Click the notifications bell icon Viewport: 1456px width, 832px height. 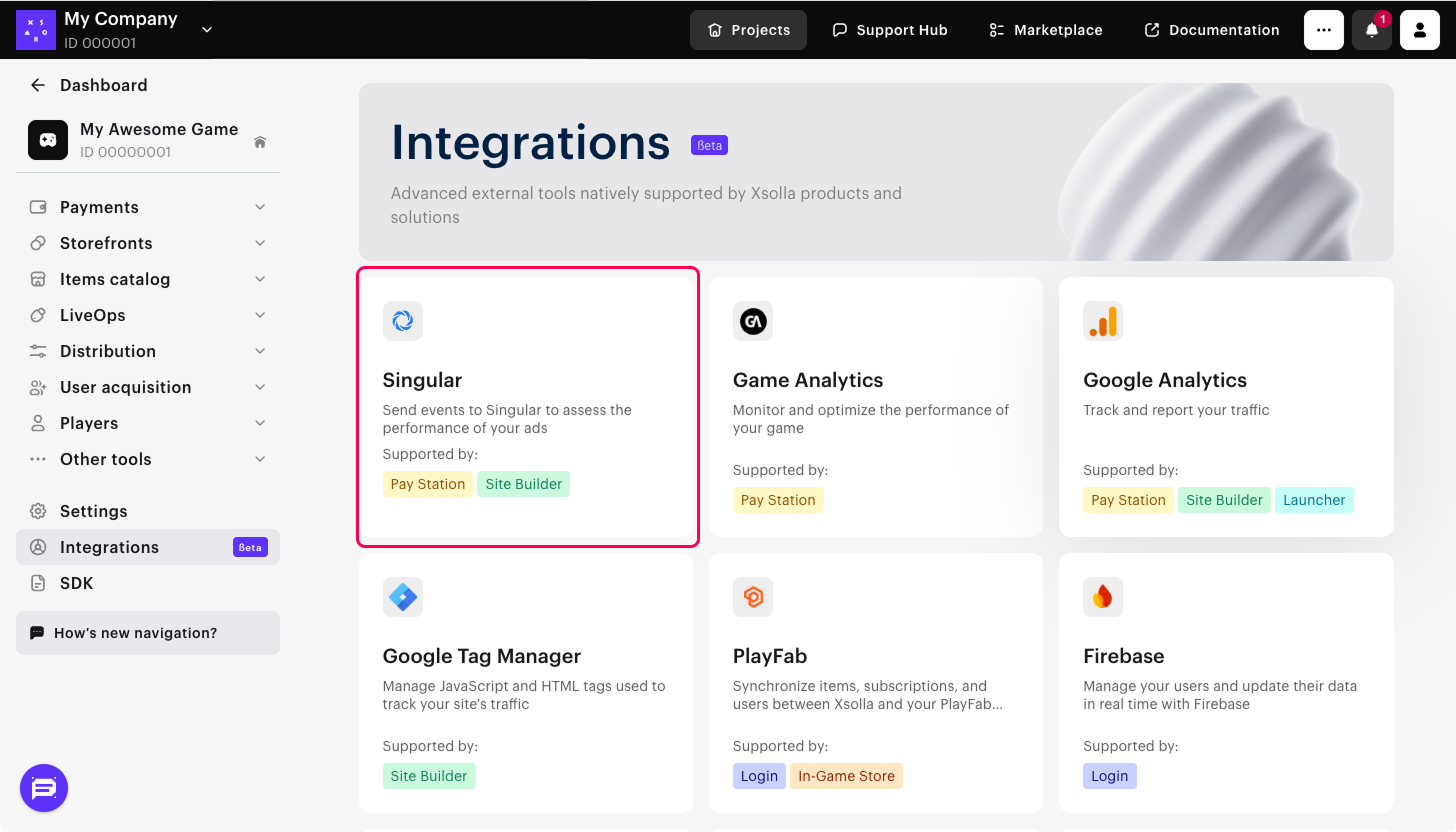(1371, 30)
